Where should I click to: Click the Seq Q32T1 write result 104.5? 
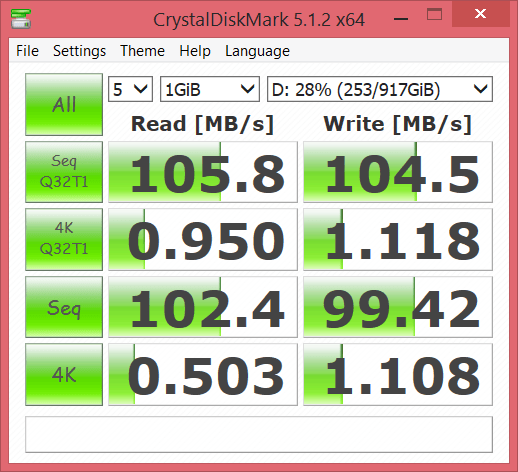(398, 172)
